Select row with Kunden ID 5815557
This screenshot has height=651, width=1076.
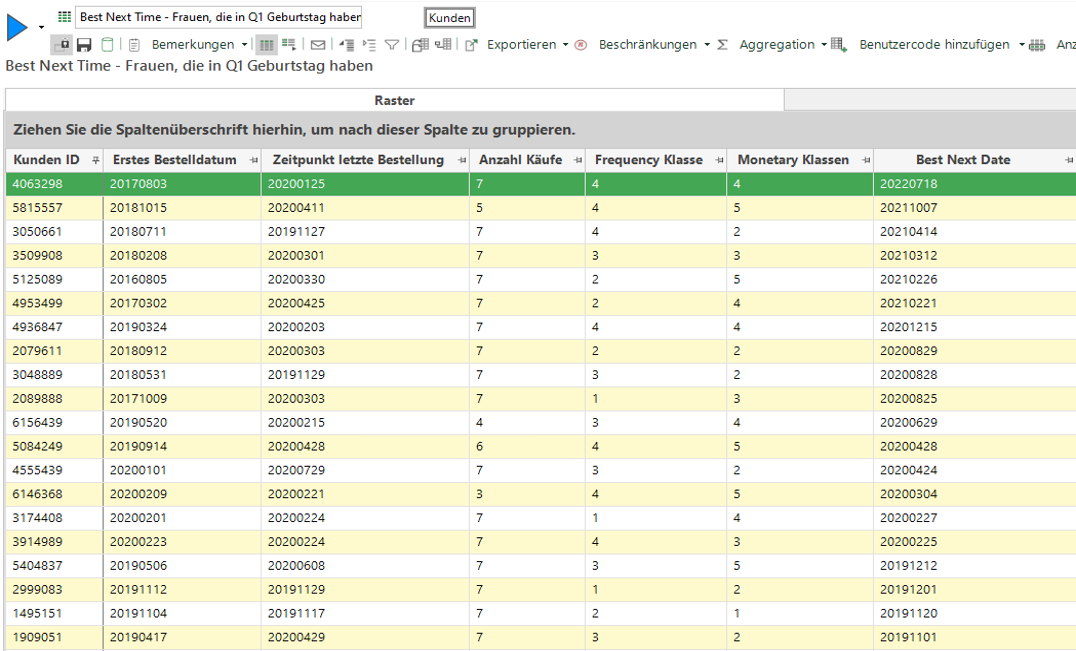point(38,208)
